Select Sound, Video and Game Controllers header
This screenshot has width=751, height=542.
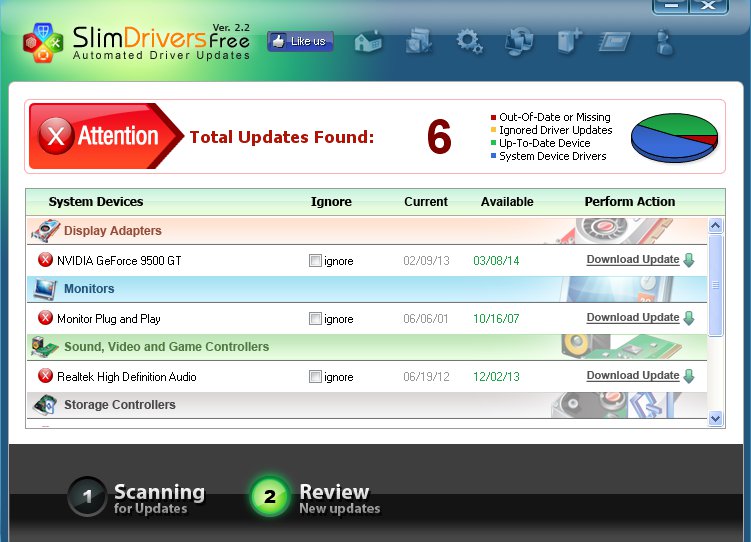(x=367, y=347)
